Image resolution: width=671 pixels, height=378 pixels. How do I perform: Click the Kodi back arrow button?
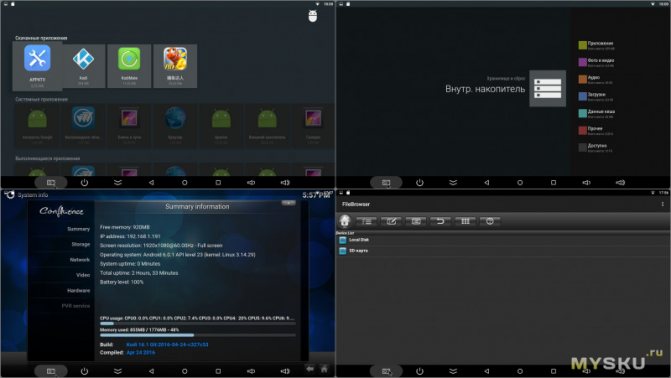pyautogui.click(x=310, y=369)
